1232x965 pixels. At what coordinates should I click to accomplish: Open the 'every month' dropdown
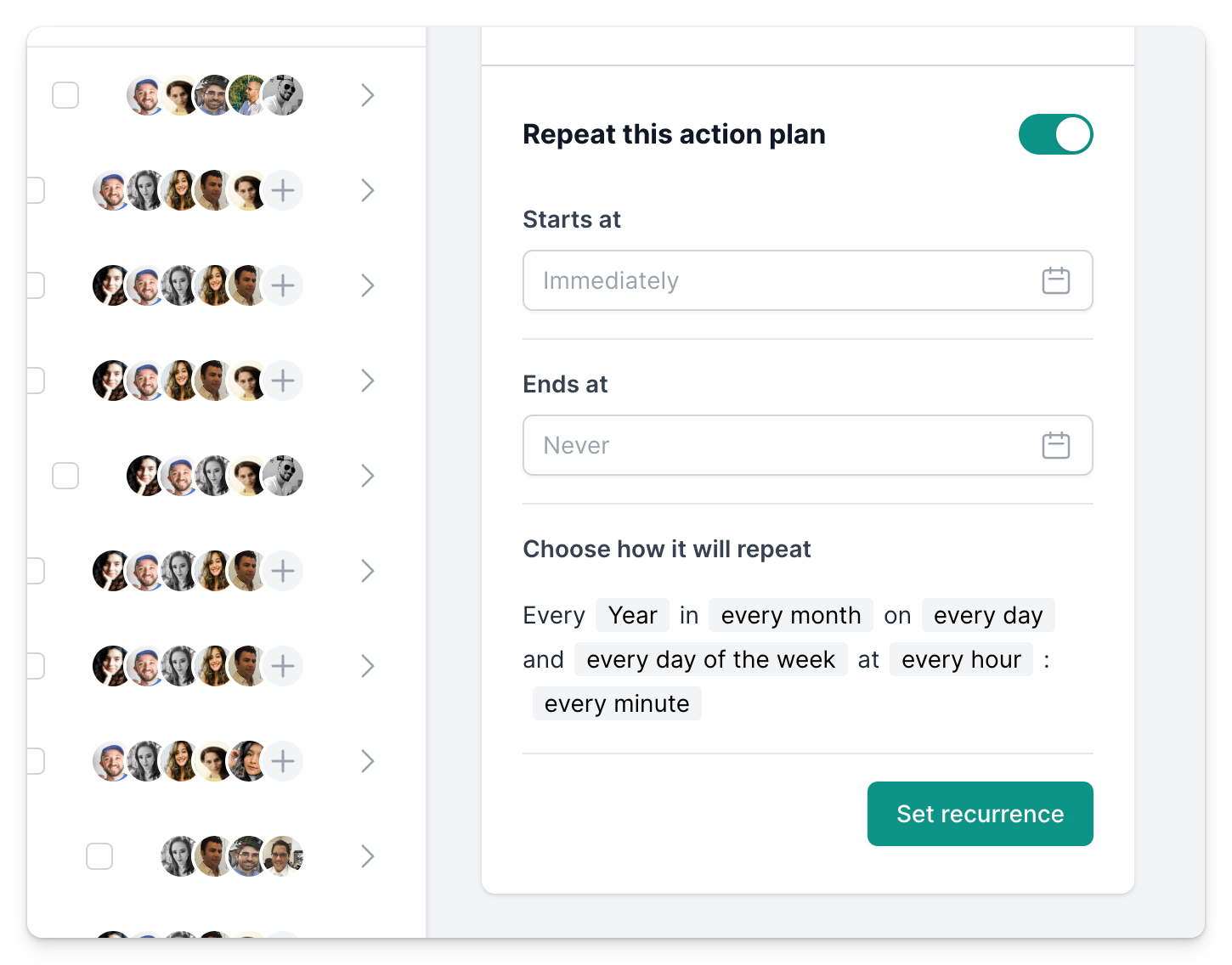[790, 615]
